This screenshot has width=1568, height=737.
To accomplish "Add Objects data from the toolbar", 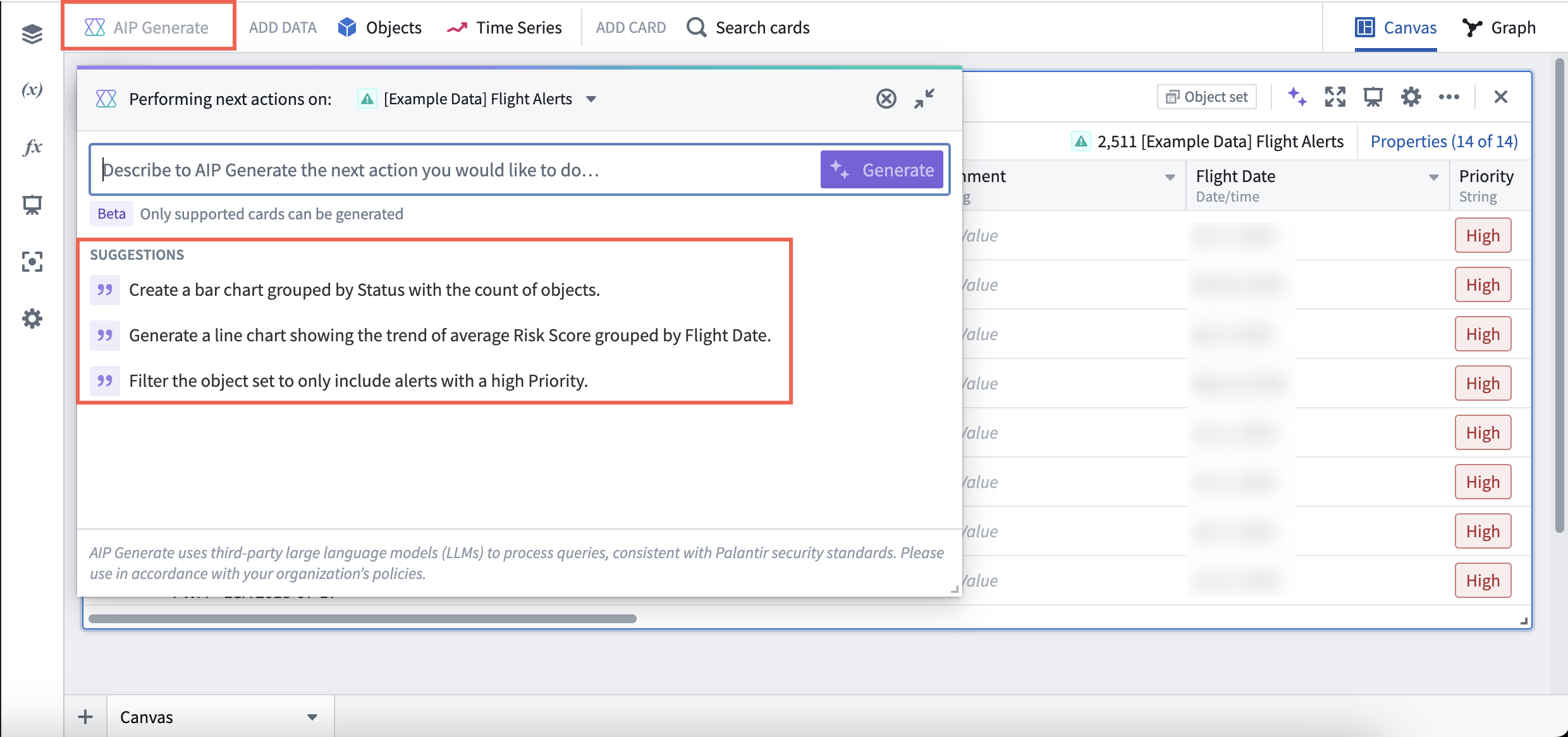I will click(x=379, y=27).
